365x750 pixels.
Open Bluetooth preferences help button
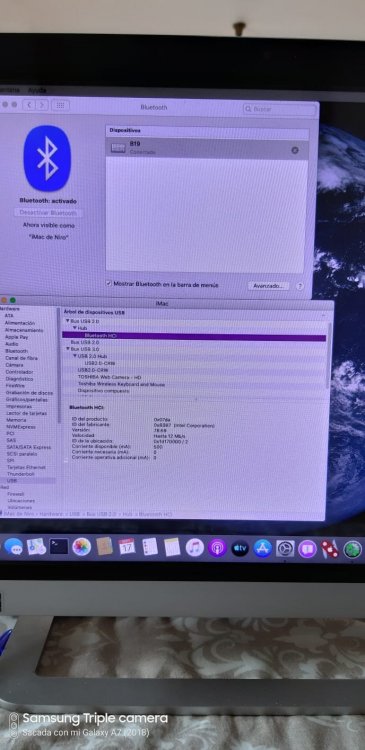click(x=300, y=286)
